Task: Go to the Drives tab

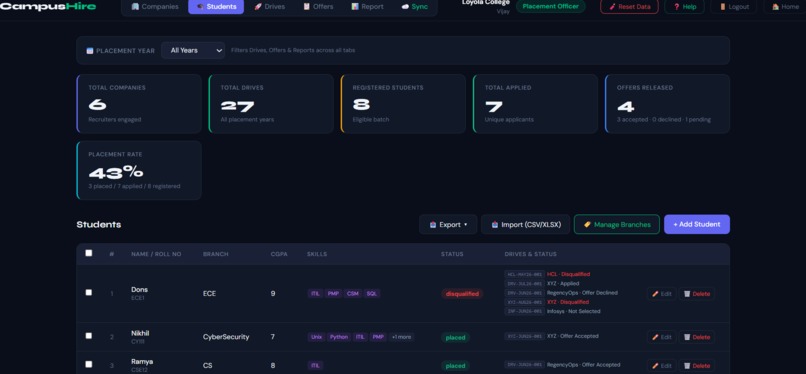Action: pyautogui.click(x=269, y=7)
